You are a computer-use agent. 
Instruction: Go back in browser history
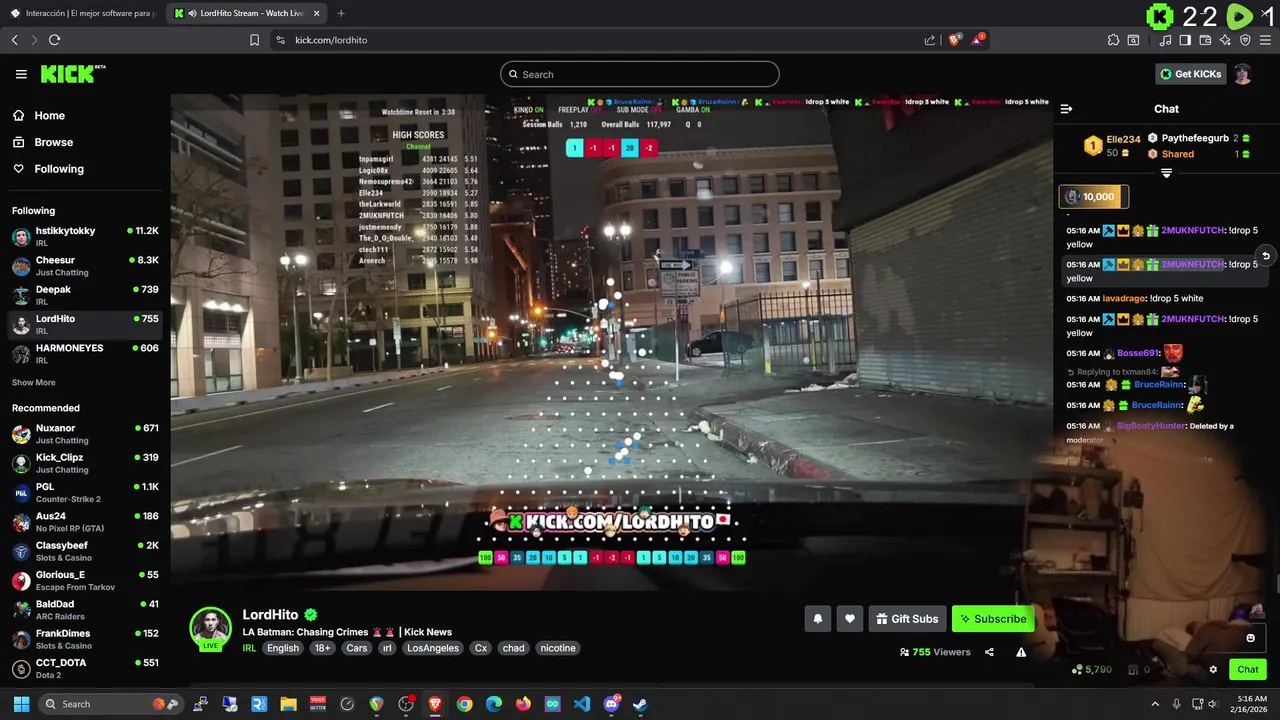click(x=15, y=40)
